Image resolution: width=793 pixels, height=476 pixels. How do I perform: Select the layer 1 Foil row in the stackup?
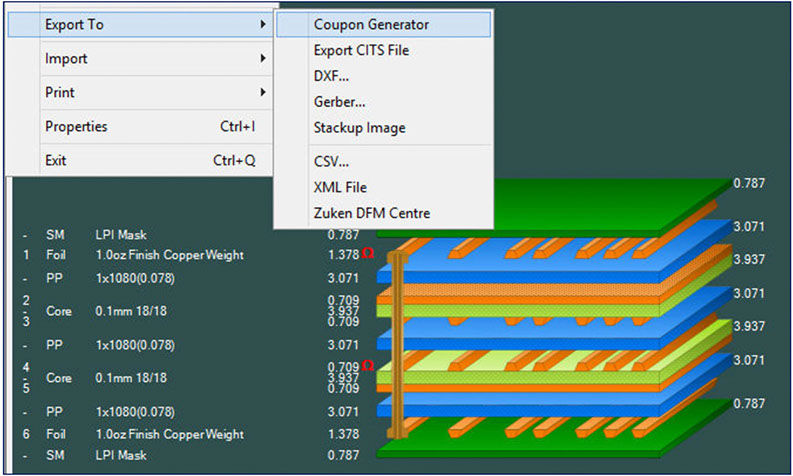click(x=169, y=255)
